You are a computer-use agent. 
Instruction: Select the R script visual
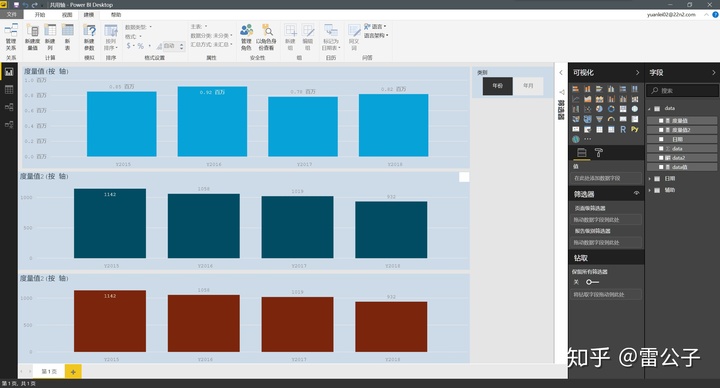tap(623, 129)
